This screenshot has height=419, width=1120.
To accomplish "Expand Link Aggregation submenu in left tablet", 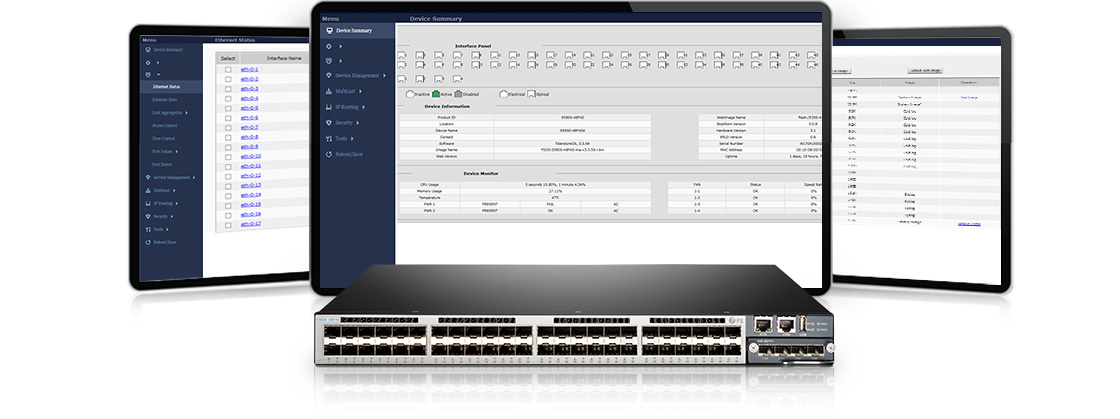I will (186, 113).
